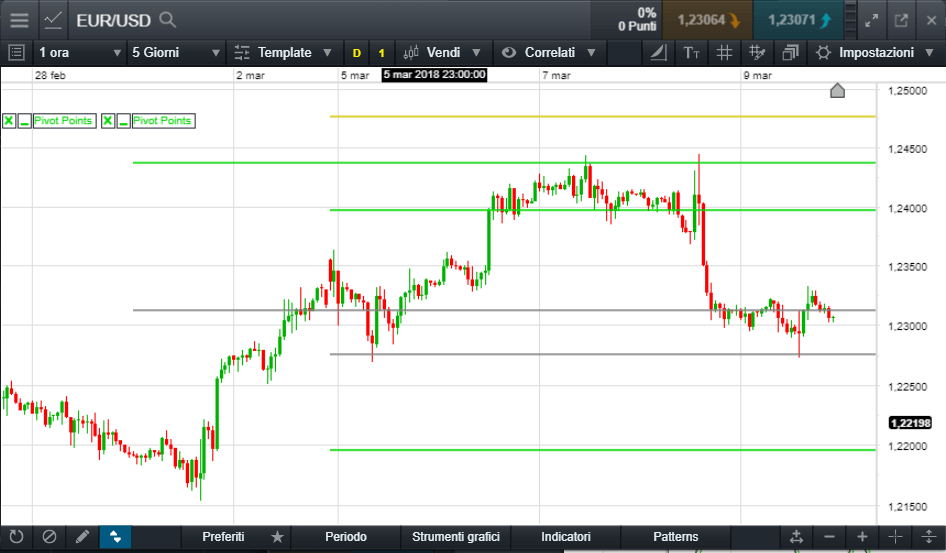This screenshot has height=553, width=946.
Task: Click the search magnifier next to EUR/USD
Action: pos(167,20)
